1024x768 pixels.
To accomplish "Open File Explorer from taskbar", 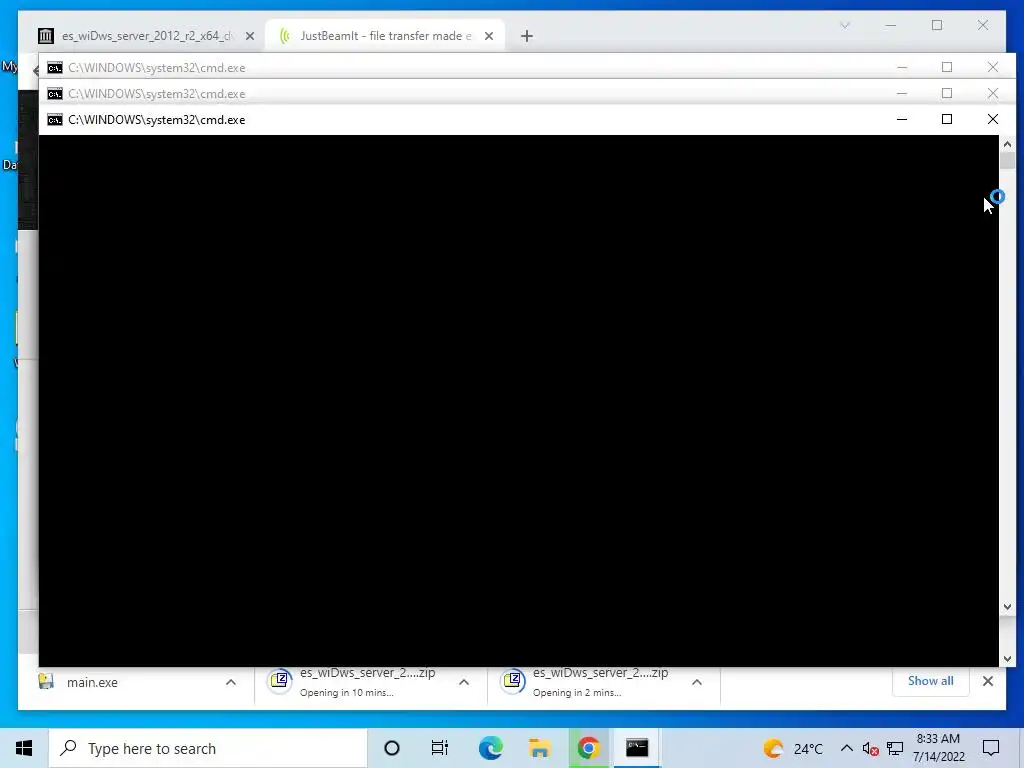I will (x=539, y=748).
